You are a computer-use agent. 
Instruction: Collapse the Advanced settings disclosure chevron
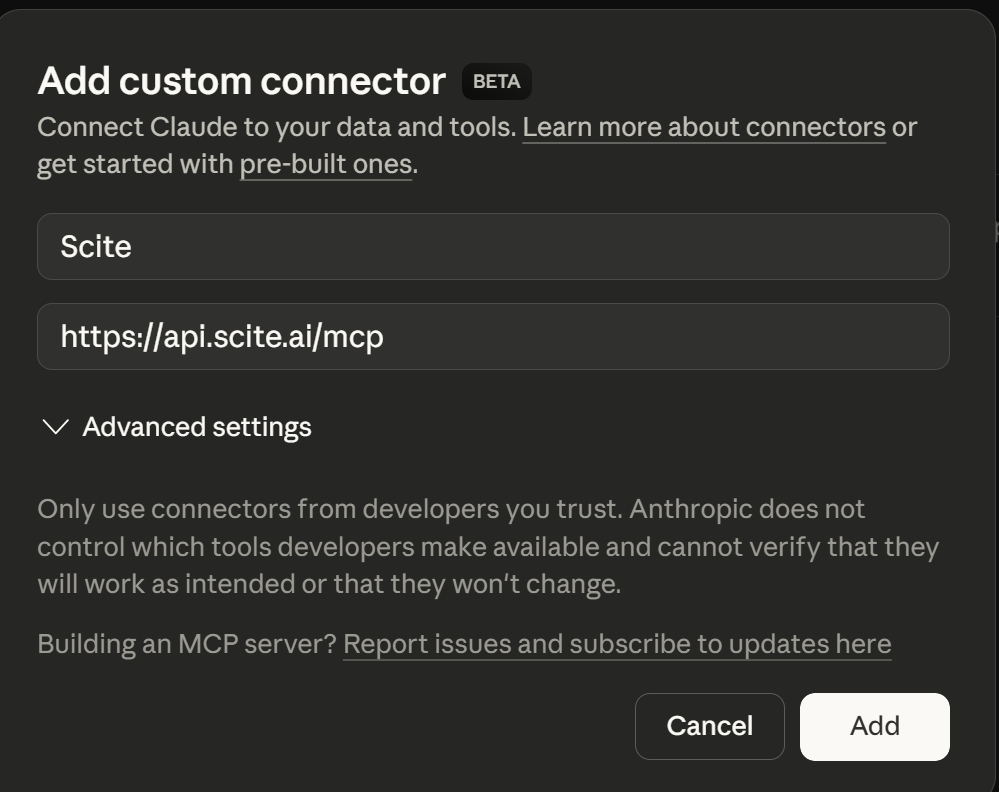(x=57, y=426)
